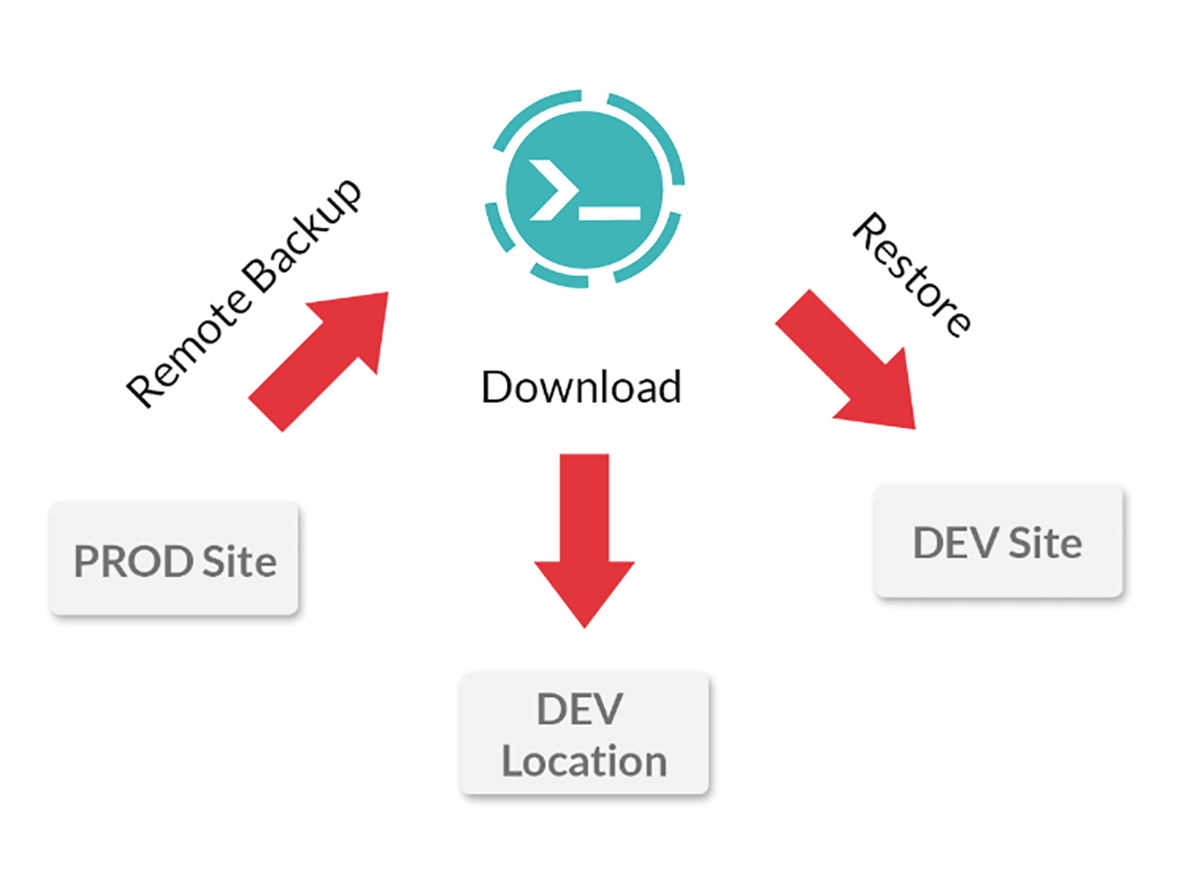Click the Download text label
The width and height of the screenshot is (1200, 894).
[x=581, y=387]
